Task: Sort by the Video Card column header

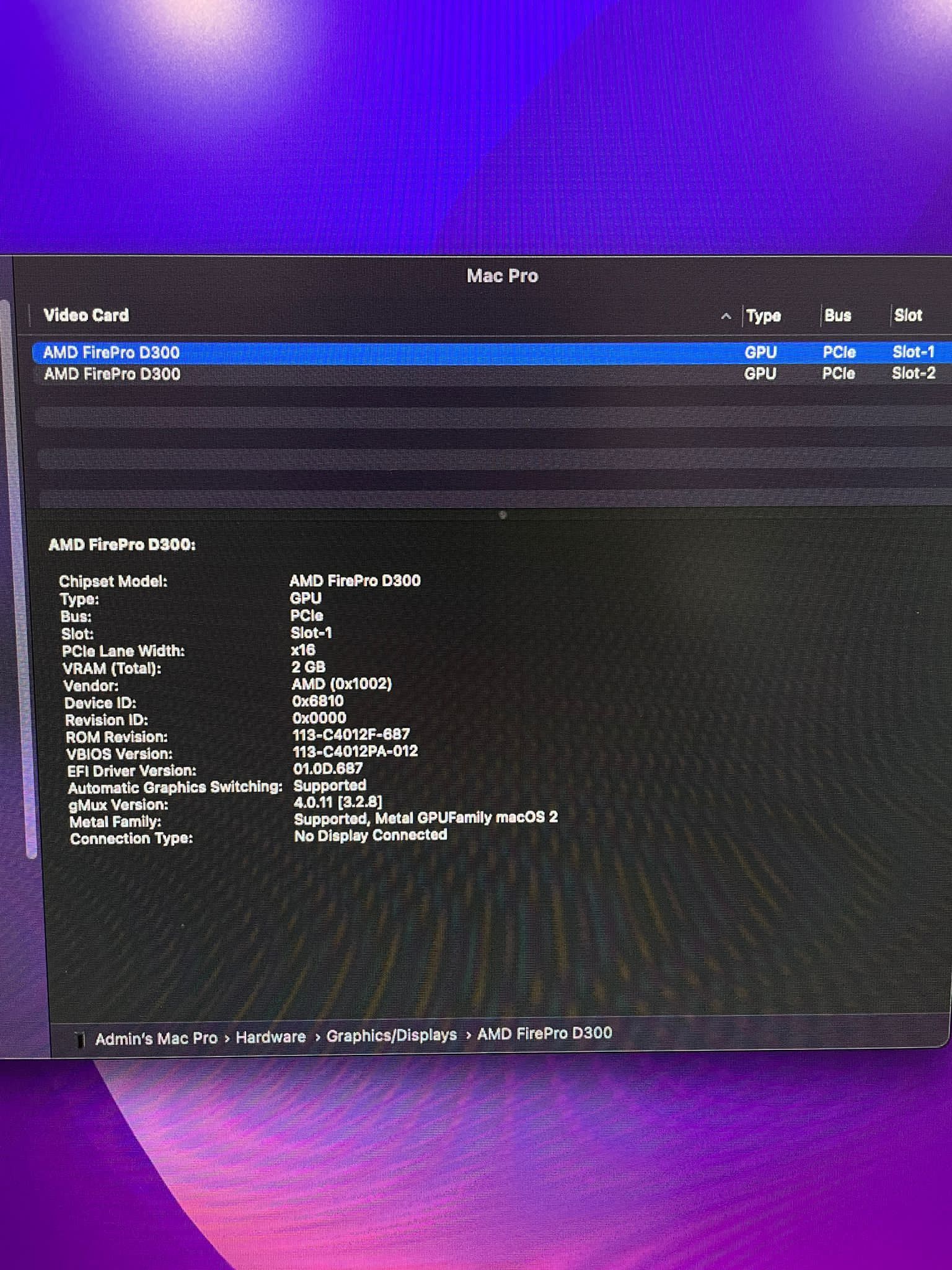Action: pyautogui.click(x=86, y=315)
